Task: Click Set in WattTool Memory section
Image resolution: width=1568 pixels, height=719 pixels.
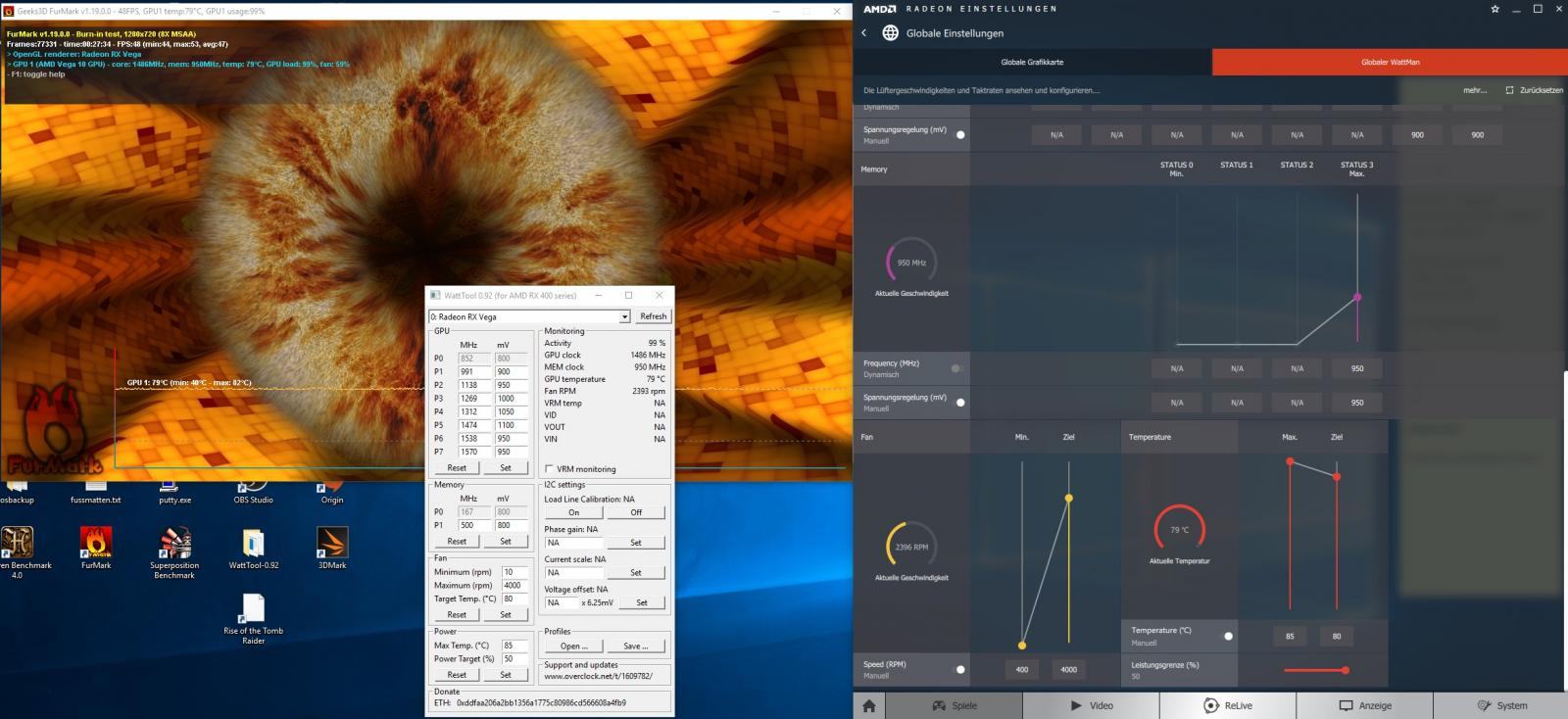Action: [506, 542]
